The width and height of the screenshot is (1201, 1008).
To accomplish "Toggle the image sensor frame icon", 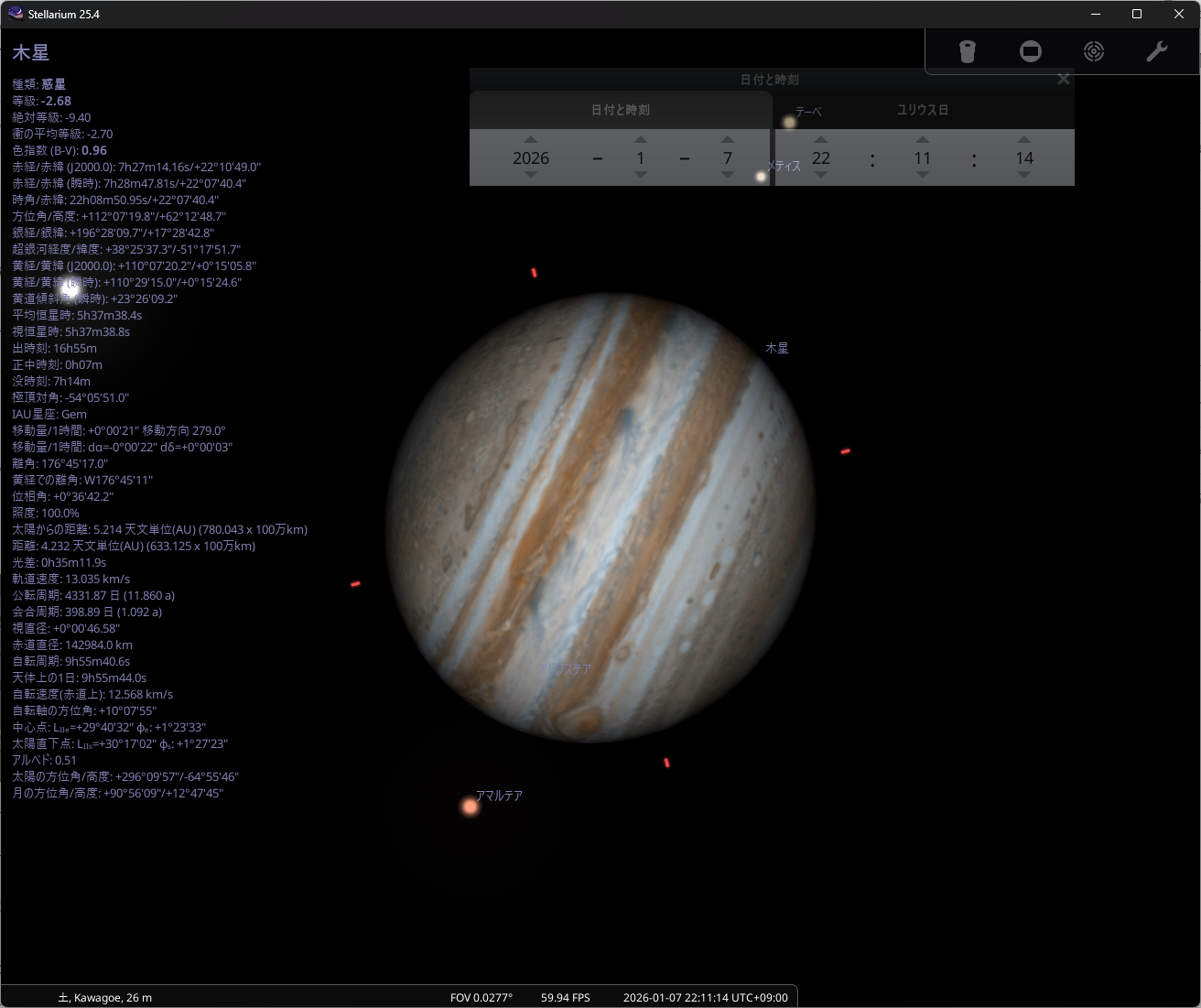I will [1031, 51].
